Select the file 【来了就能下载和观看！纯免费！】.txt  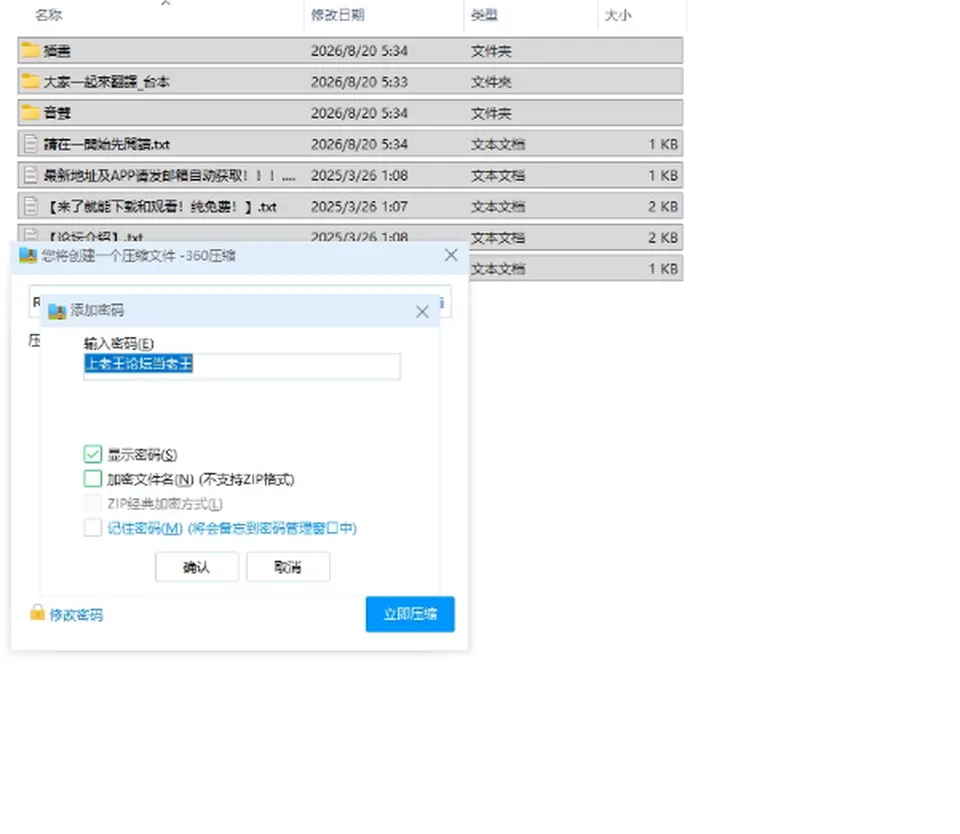tap(160, 207)
